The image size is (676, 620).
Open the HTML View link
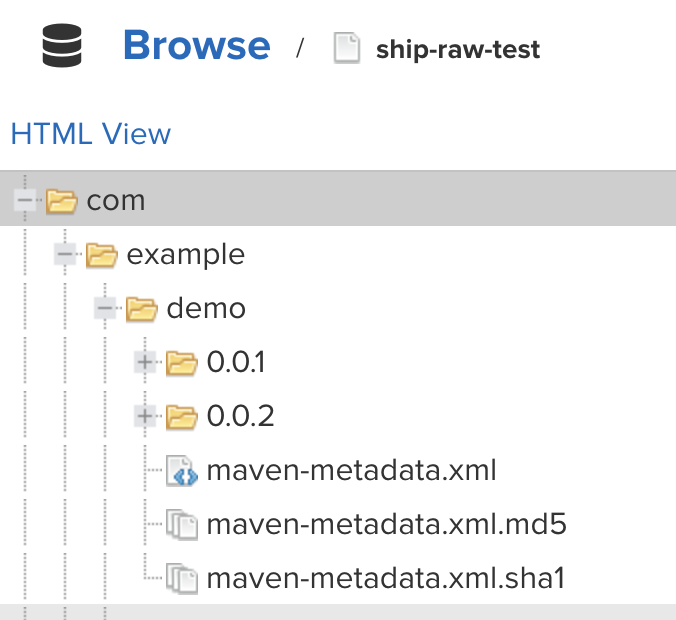90,134
